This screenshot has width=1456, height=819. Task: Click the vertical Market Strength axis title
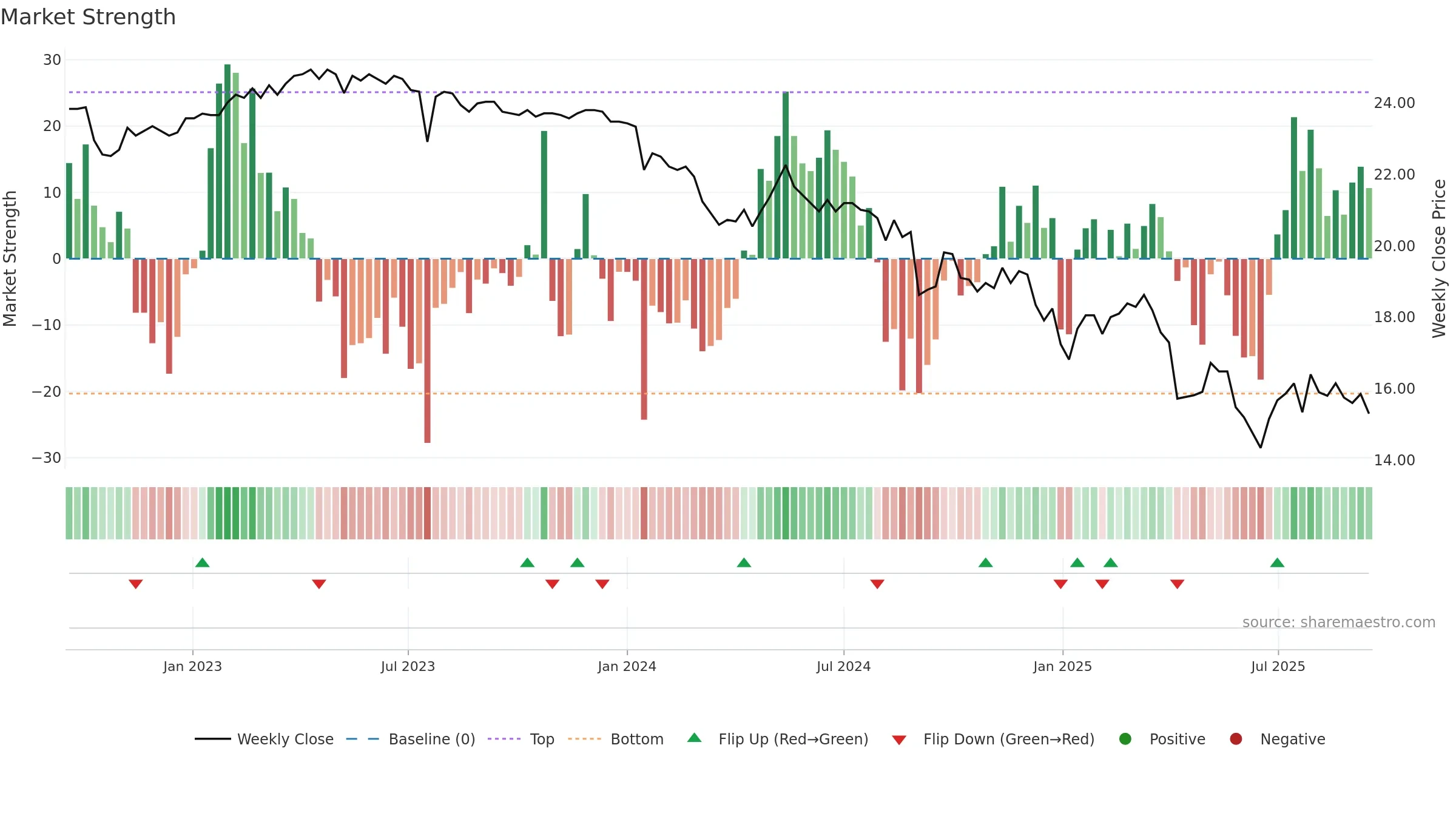[x=10, y=258]
